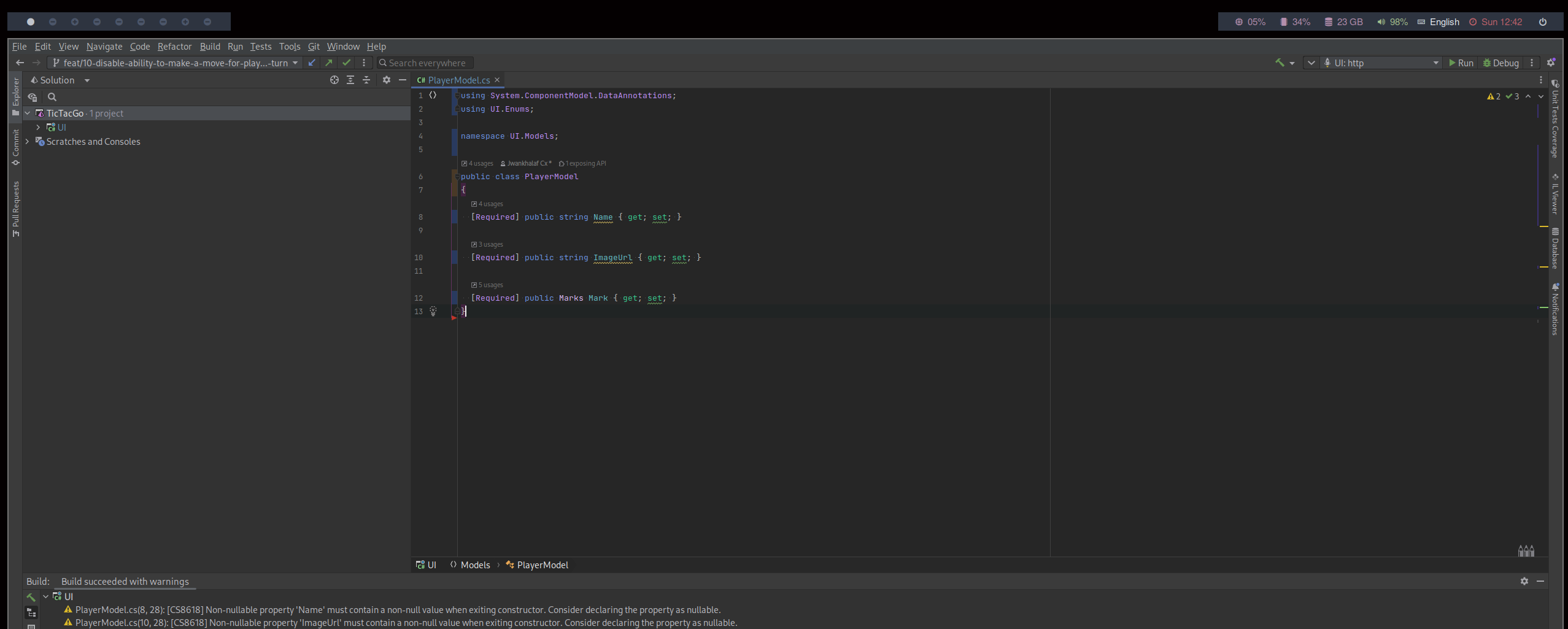Click expand all icon in Solution panel
The height and width of the screenshot is (629, 1568).
click(x=350, y=80)
